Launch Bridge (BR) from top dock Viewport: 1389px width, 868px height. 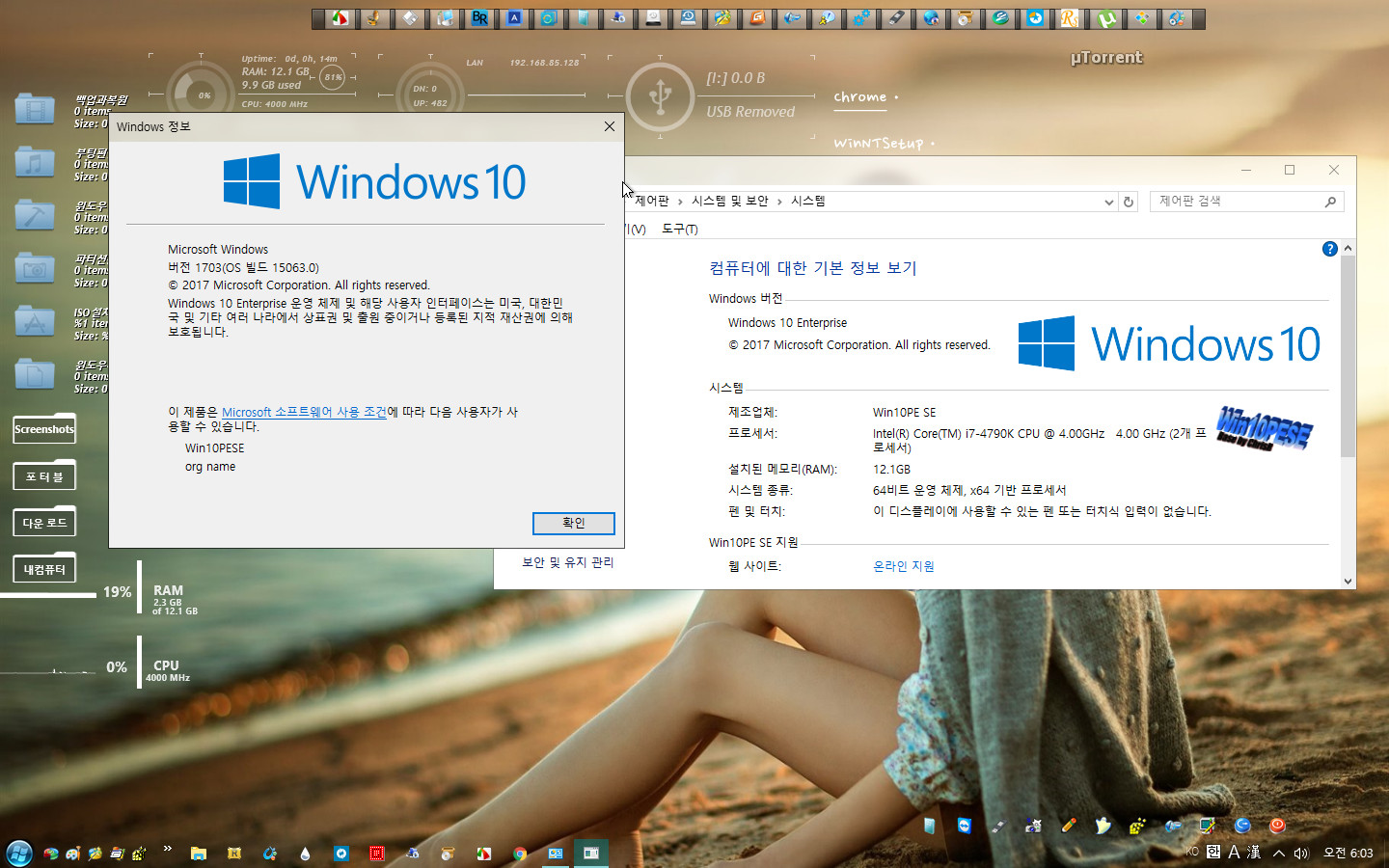pyautogui.click(x=479, y=18)
